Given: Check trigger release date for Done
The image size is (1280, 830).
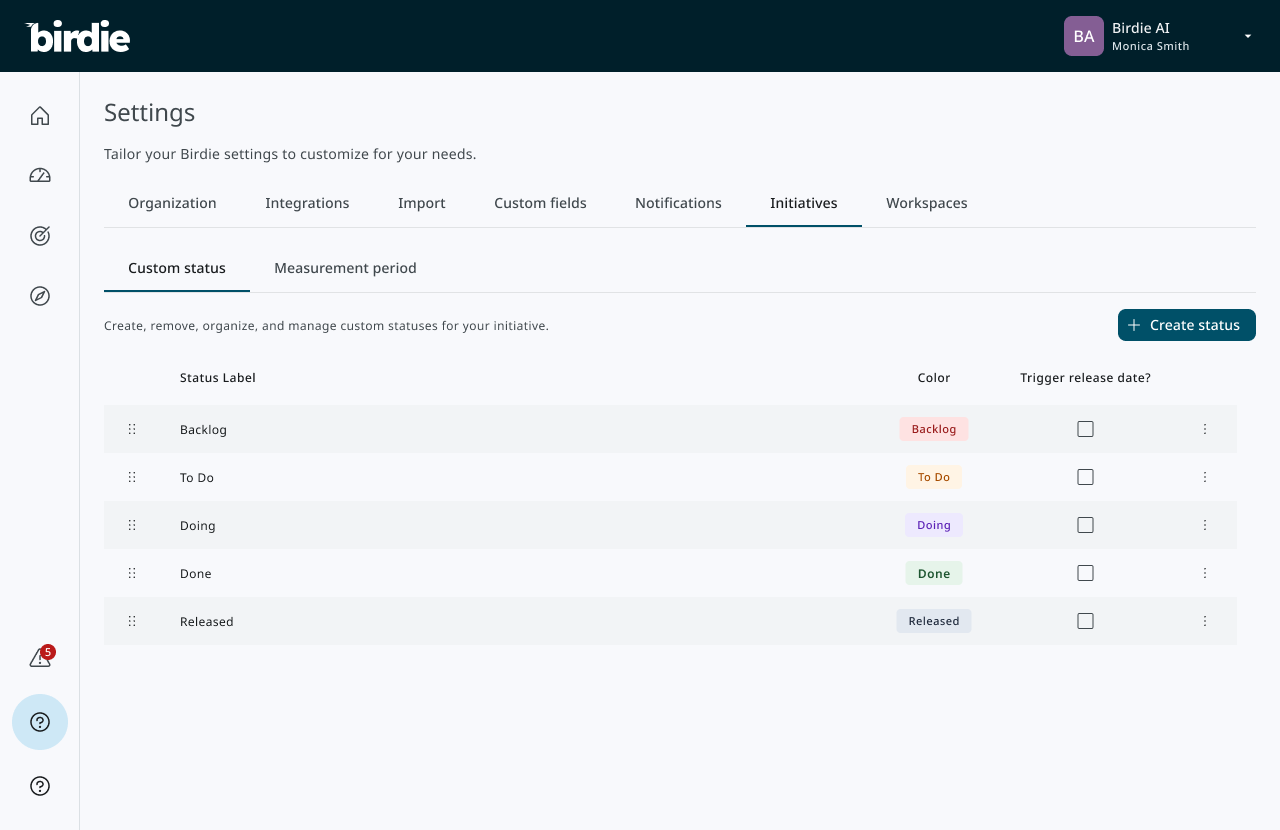Looking at the screenshot, I should (x=1085, y=573).
